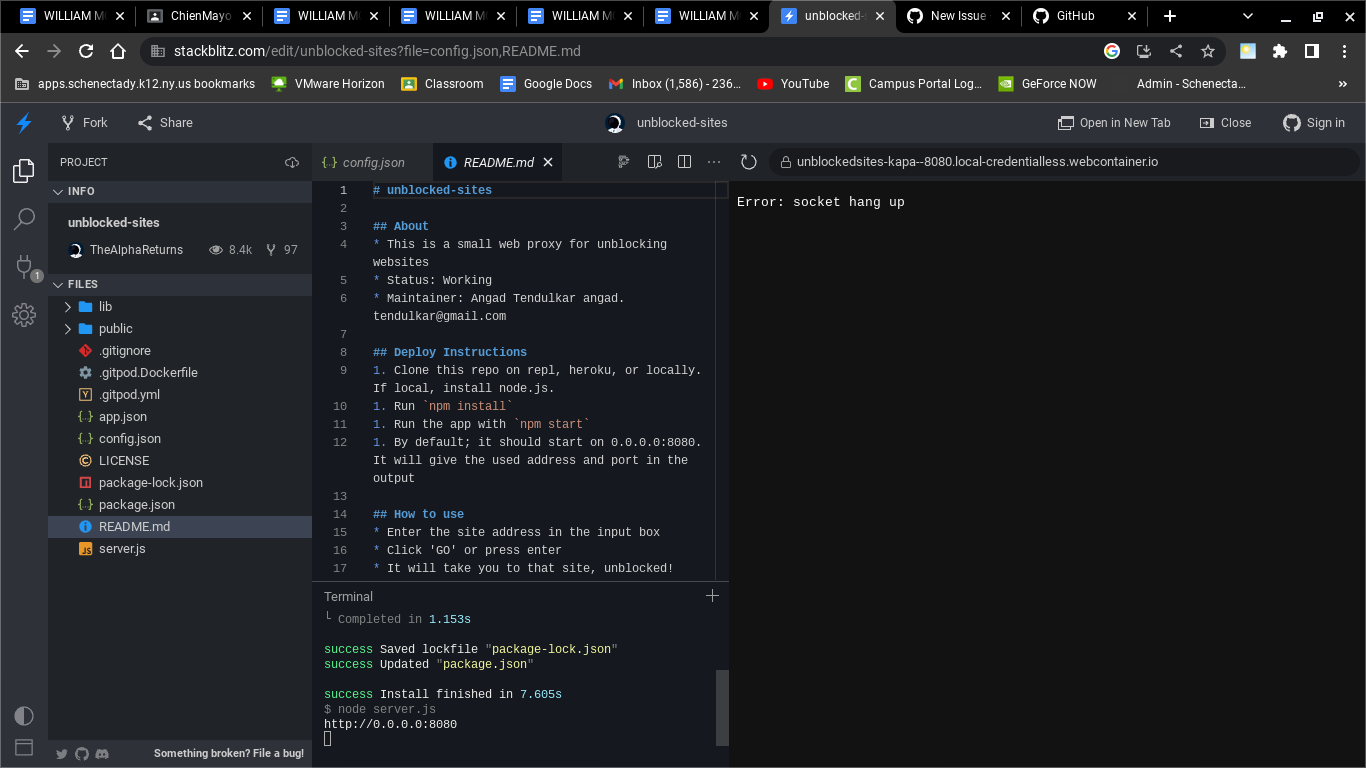Toggle the bottom panel visibility icon

(23, 747)
